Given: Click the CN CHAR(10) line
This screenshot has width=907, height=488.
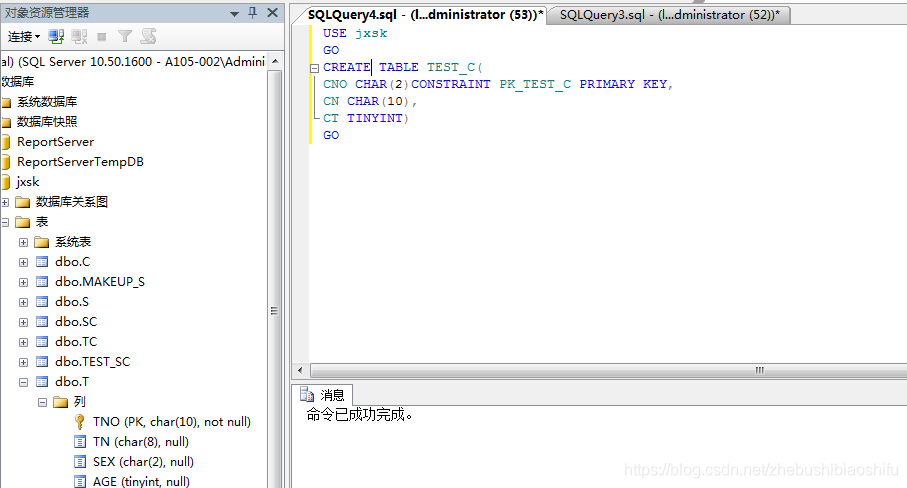Looking at the screenshot, I should [370, 101].
